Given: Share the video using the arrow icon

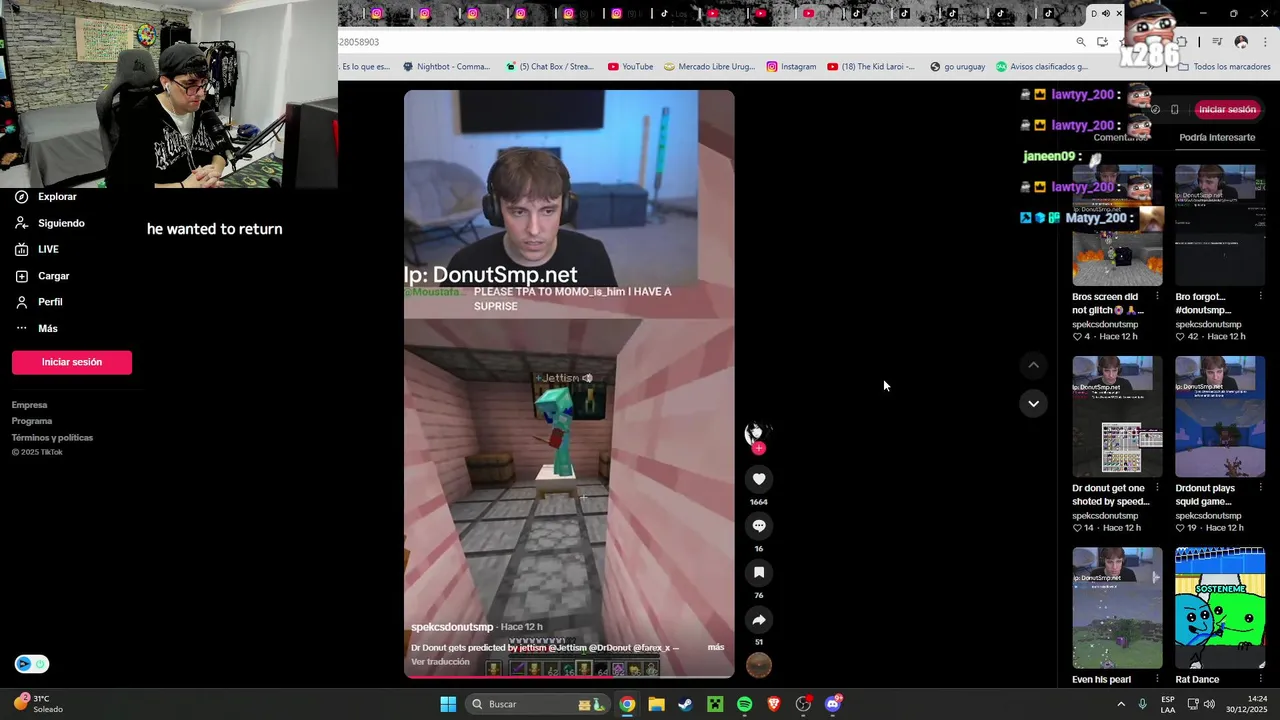Looking at the screenshot, I should click(759, 620).
